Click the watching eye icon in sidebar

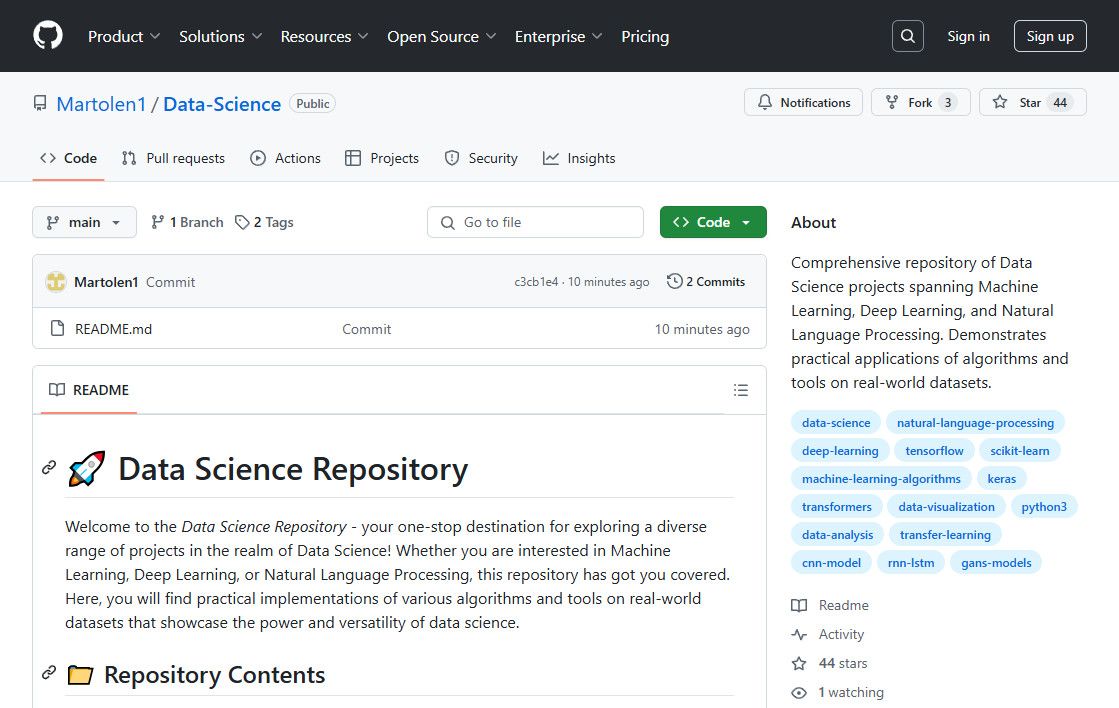[799, 692]
